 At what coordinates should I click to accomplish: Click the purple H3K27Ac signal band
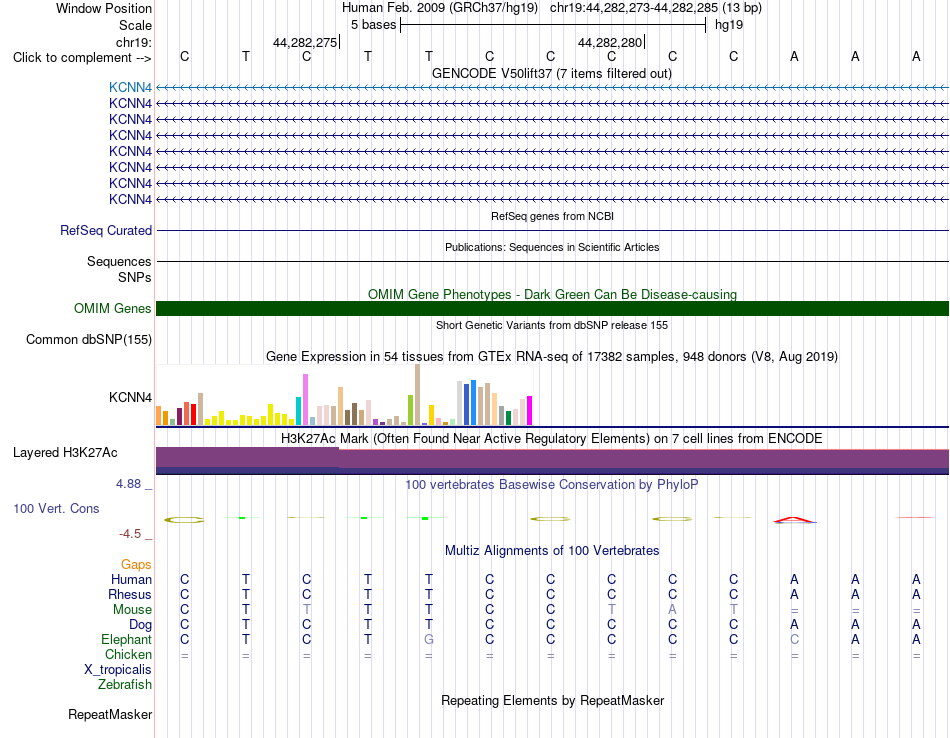tap(553, 461)
